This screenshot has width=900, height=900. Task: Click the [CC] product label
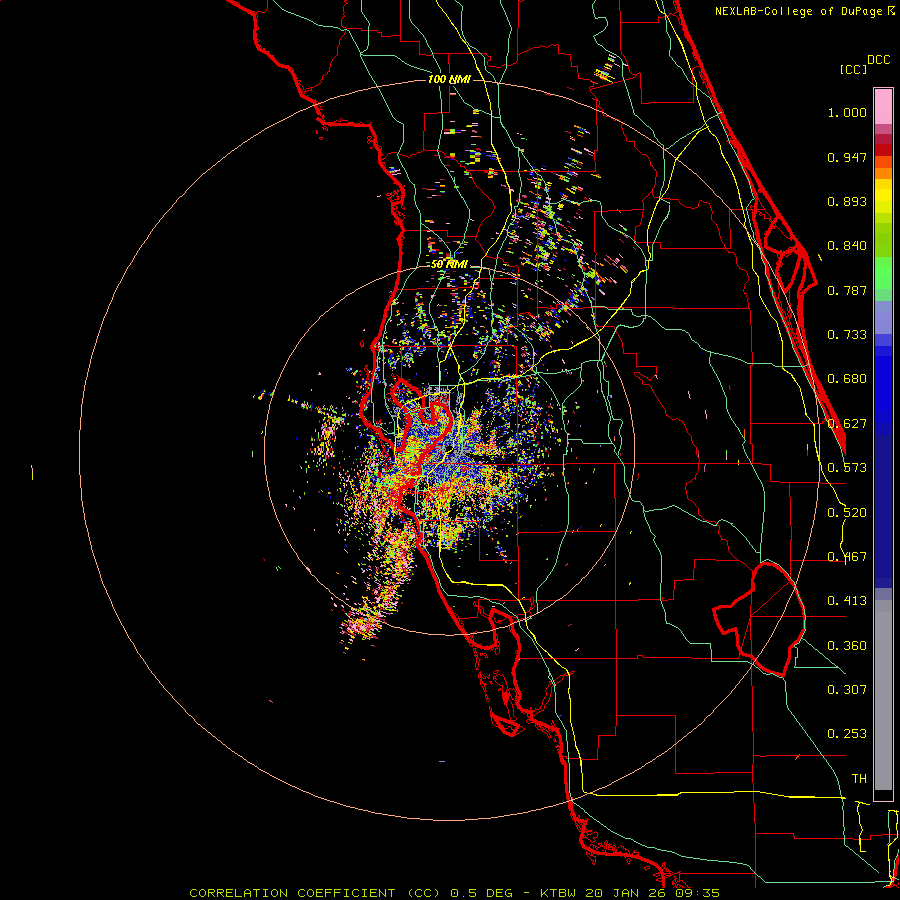854,69
